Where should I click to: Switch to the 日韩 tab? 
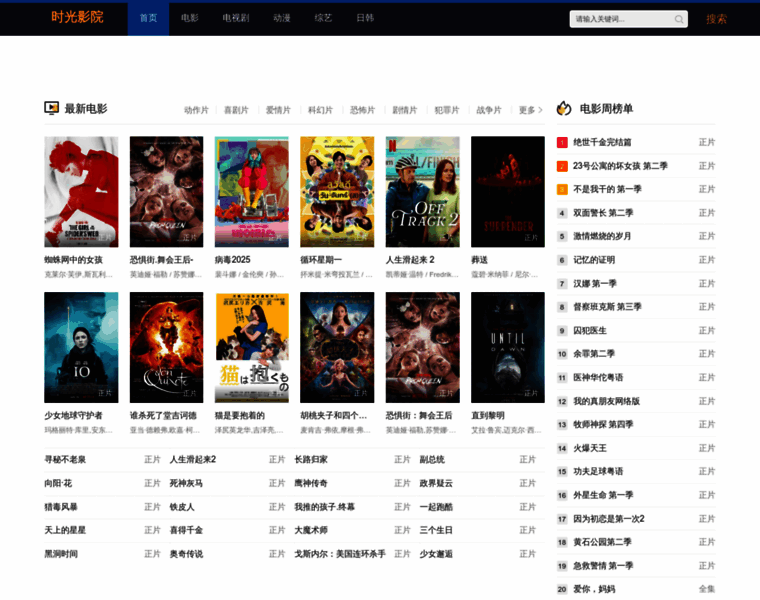click(365, 18)
